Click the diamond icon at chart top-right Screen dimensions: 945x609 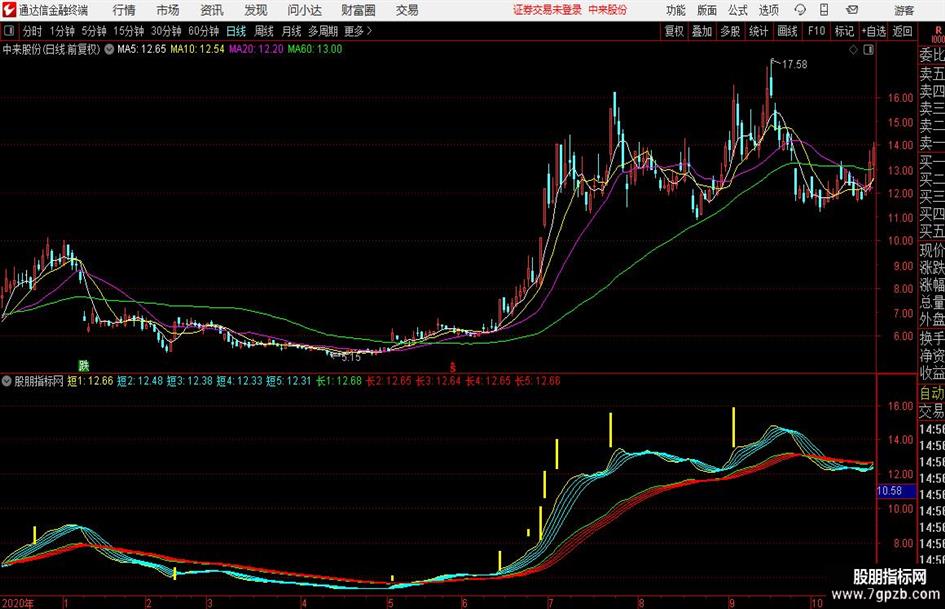tap(853, 50)
